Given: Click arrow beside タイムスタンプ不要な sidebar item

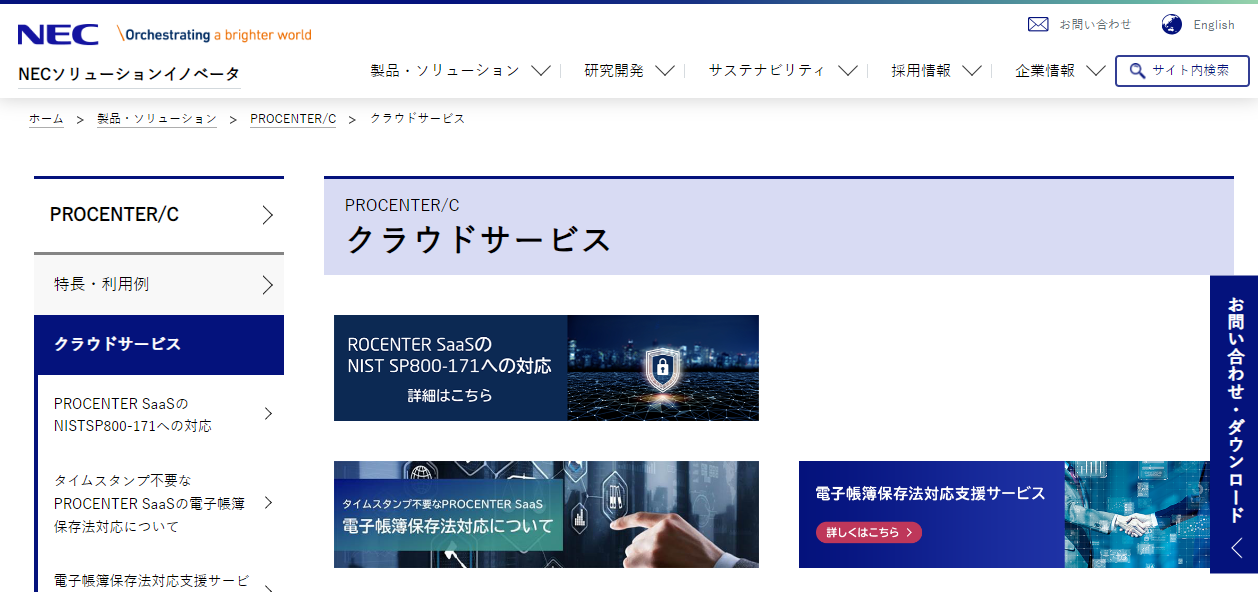Looking at the screenshot, I should pos(268,503).
